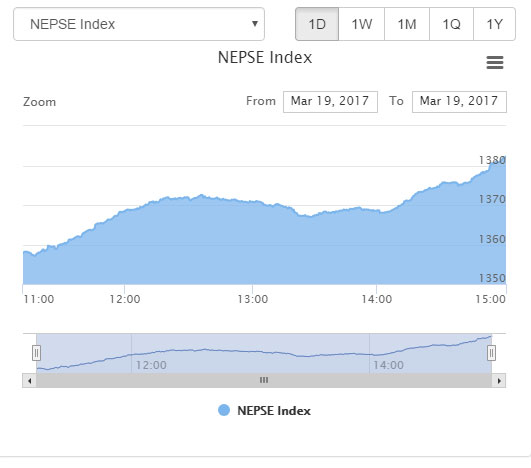
Task: Toggle NEPSE Index series in legend
Action: 264,411
